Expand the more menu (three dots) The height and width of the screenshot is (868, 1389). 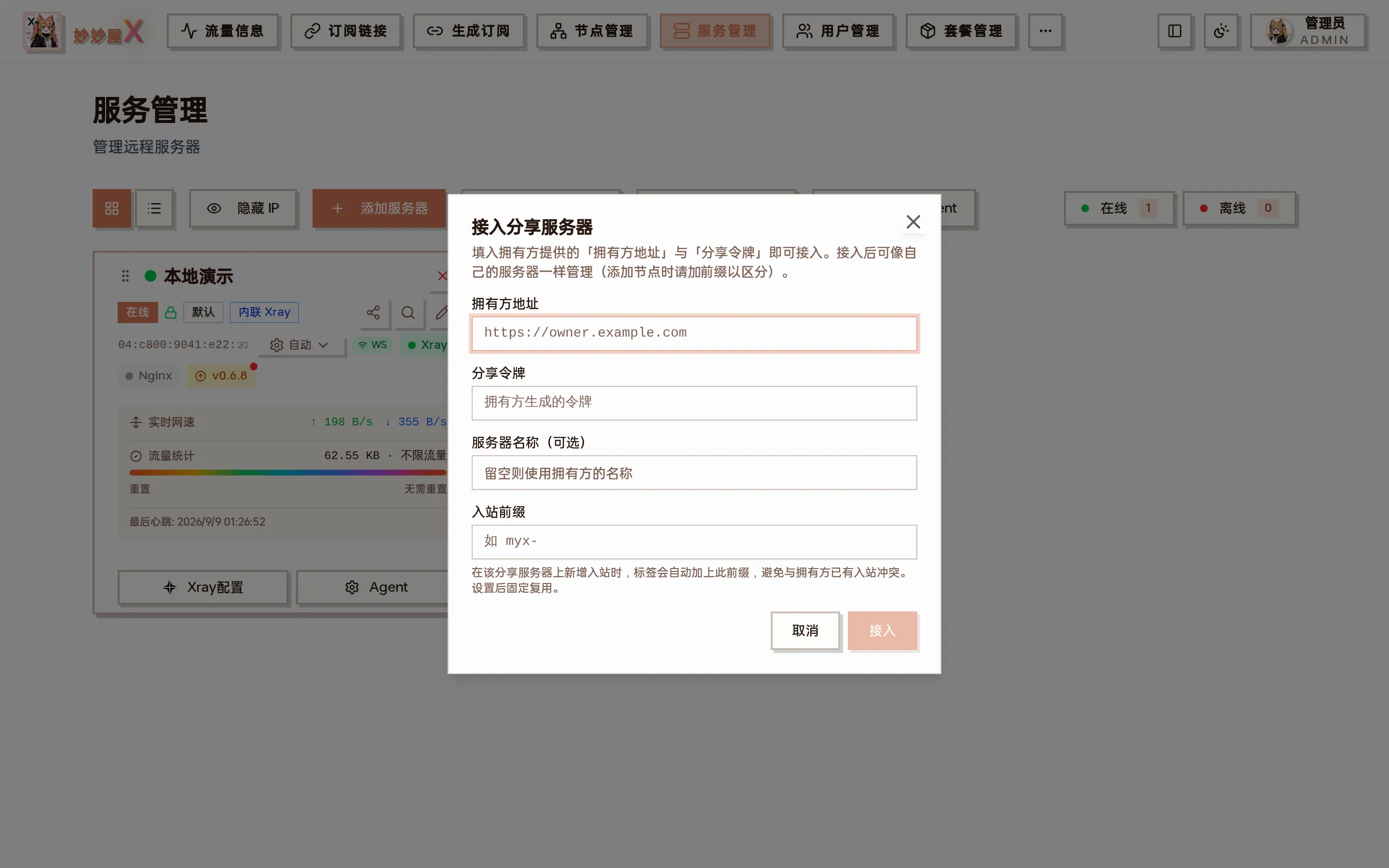pos(1045,31)
